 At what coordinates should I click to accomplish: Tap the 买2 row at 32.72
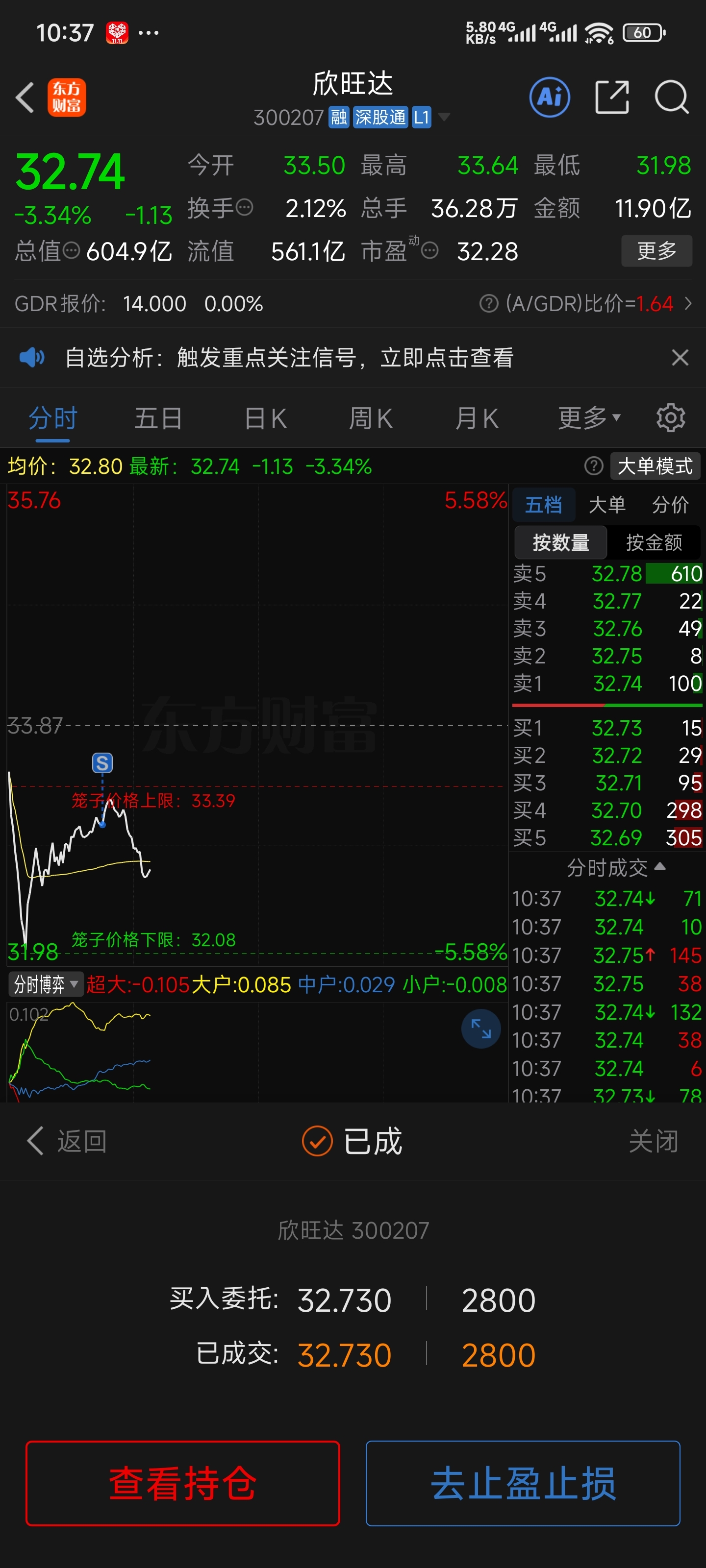click(607, 756)
